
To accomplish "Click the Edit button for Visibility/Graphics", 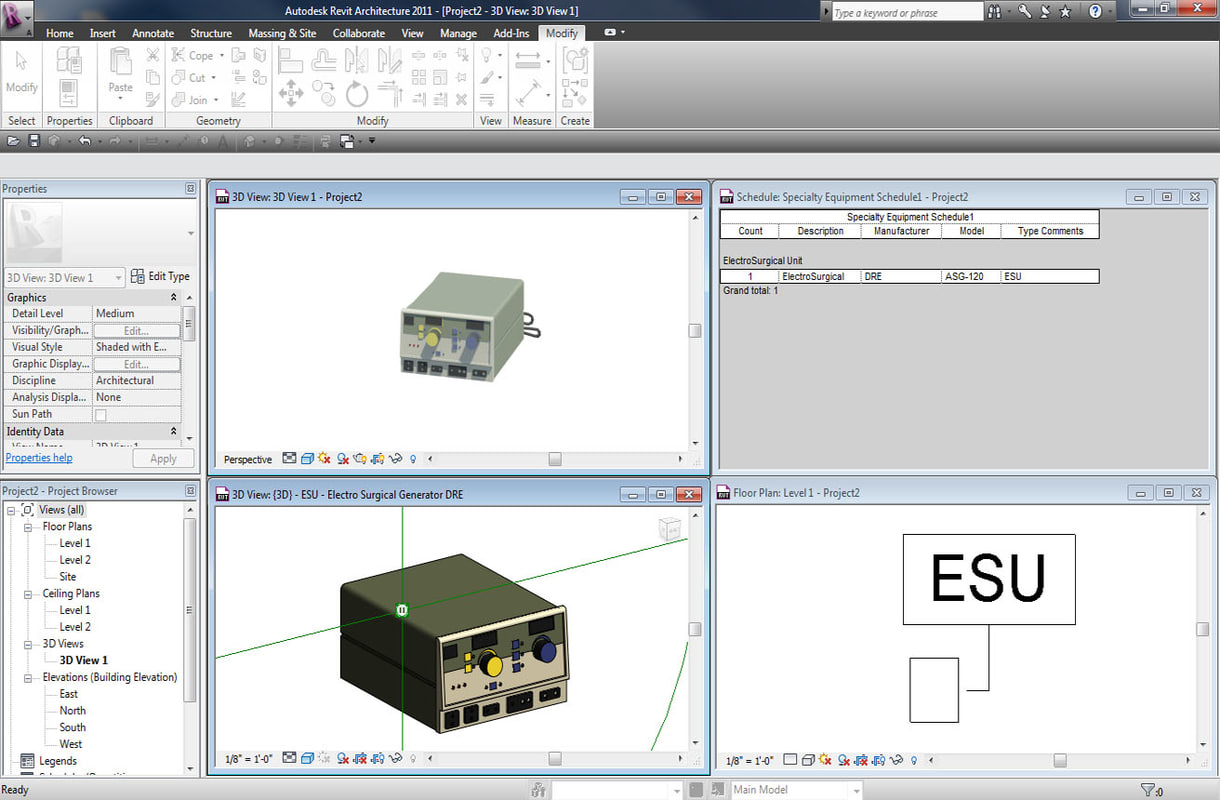I will pos(137,330).
